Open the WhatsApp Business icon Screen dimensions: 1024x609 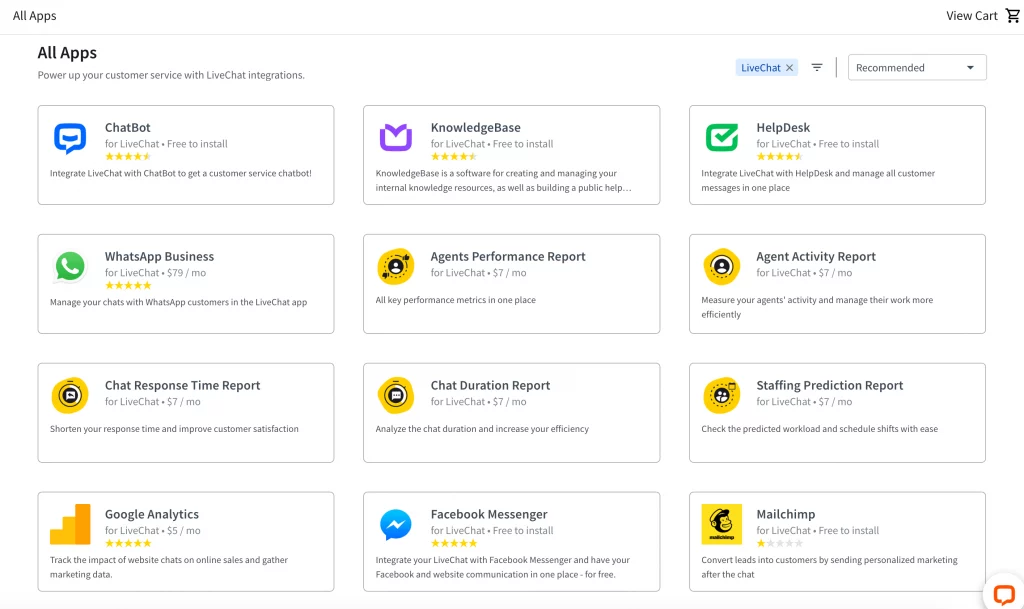pyautogui.click(x=70, y=266)
